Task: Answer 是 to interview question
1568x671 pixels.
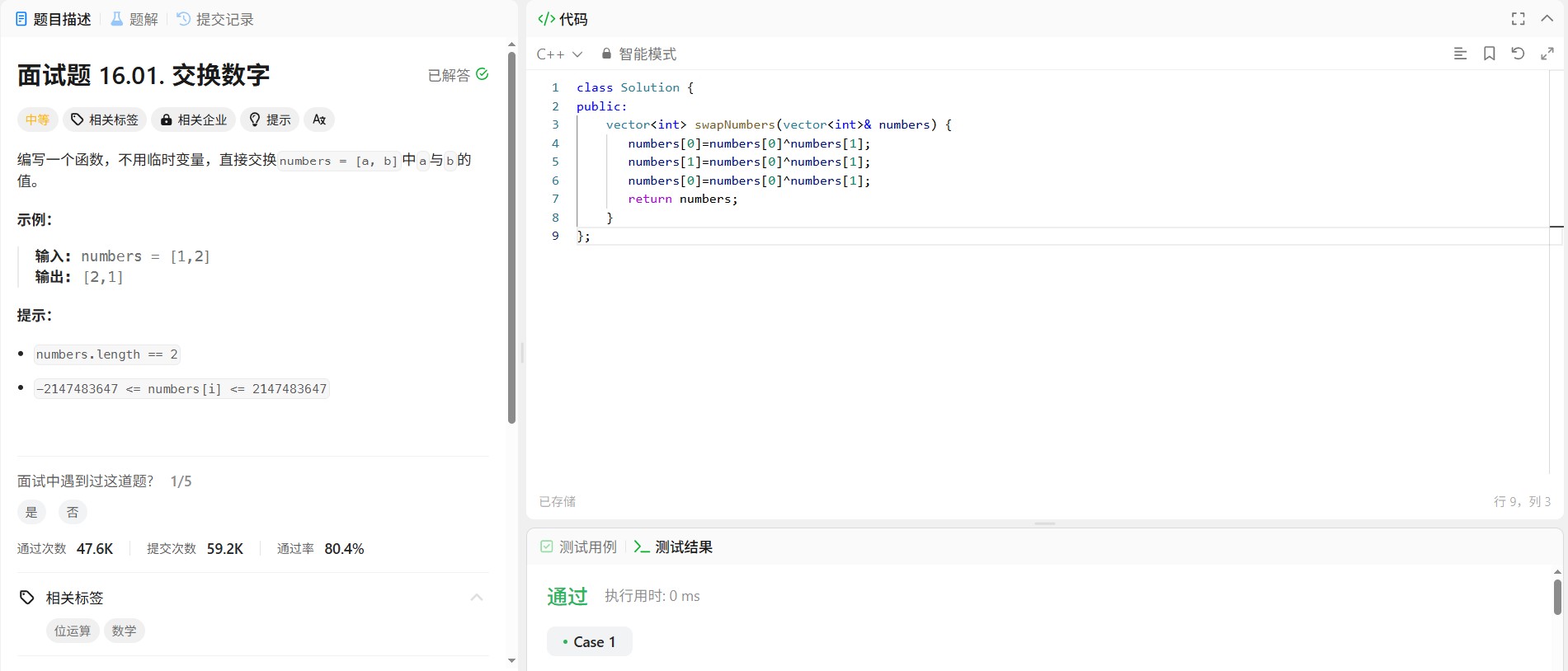Action: coord(31,512)
